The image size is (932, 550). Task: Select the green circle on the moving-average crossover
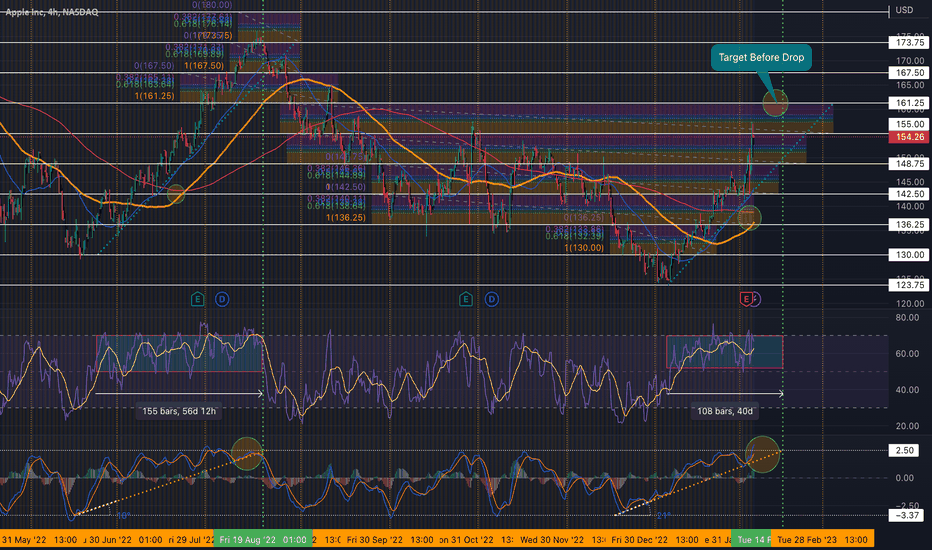coord(176,194)
